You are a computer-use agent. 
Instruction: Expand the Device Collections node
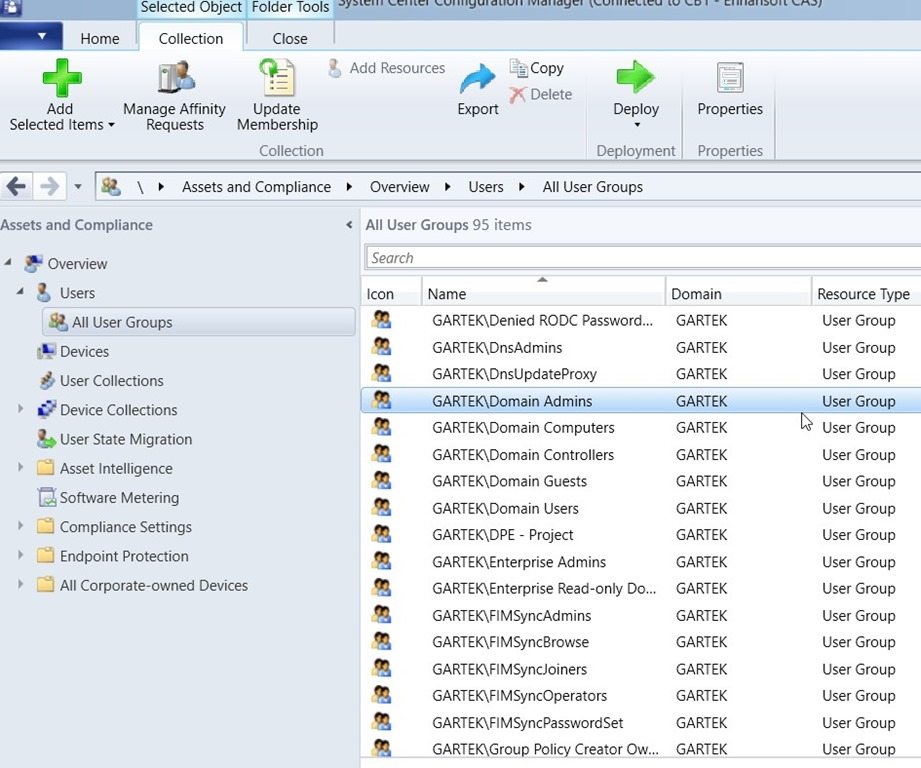[21, 408]
